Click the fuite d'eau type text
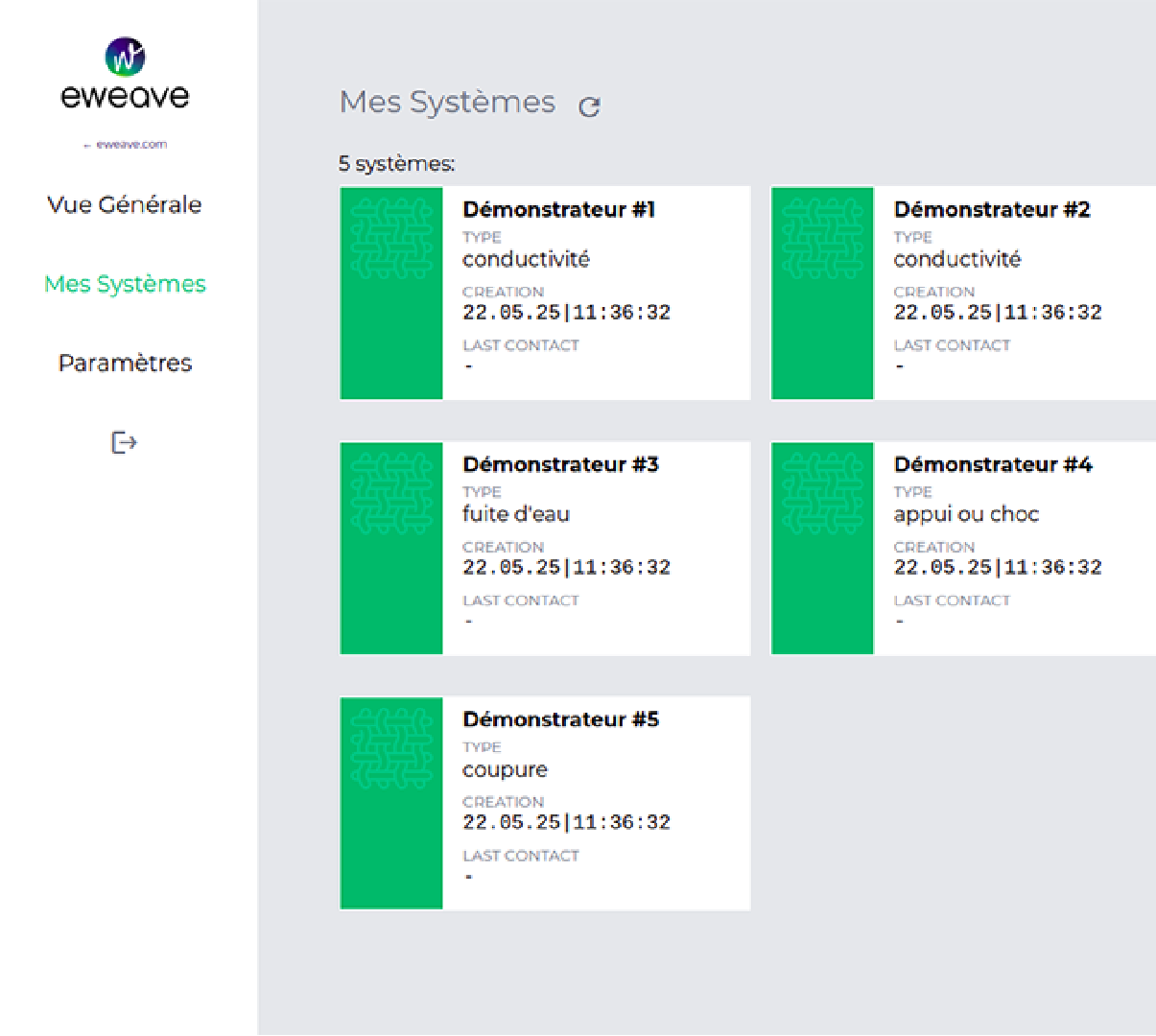The image size is (1156, 1036). (x=516, y=514)
